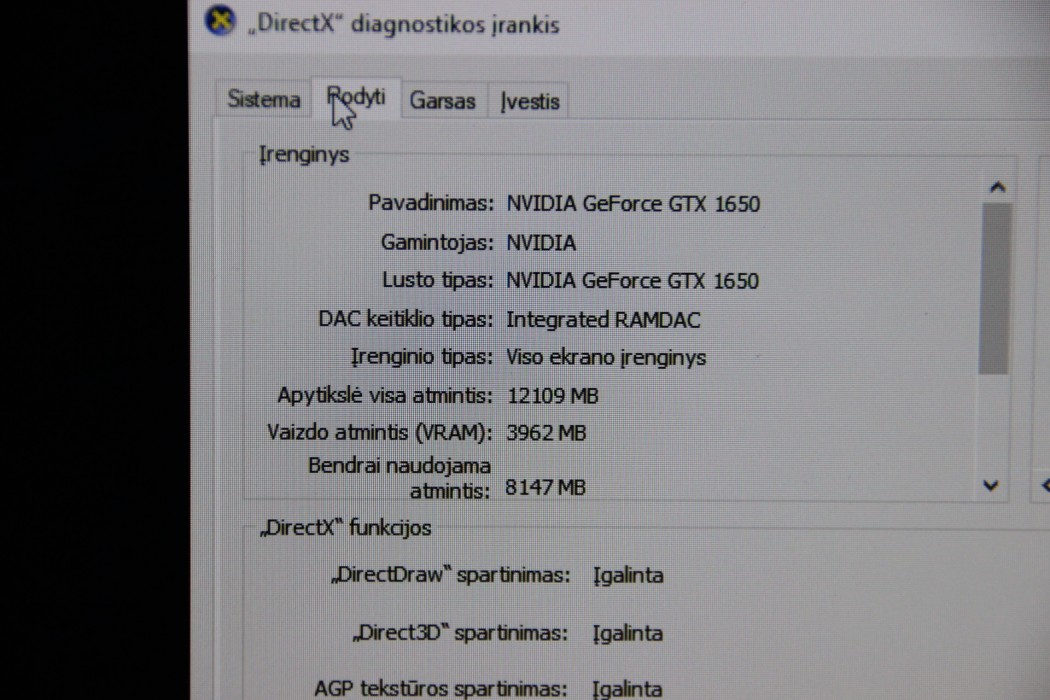Viewport: 1050px width, 700px height.
Task: Click the Pavadinimas label
Action: [431, 202]
